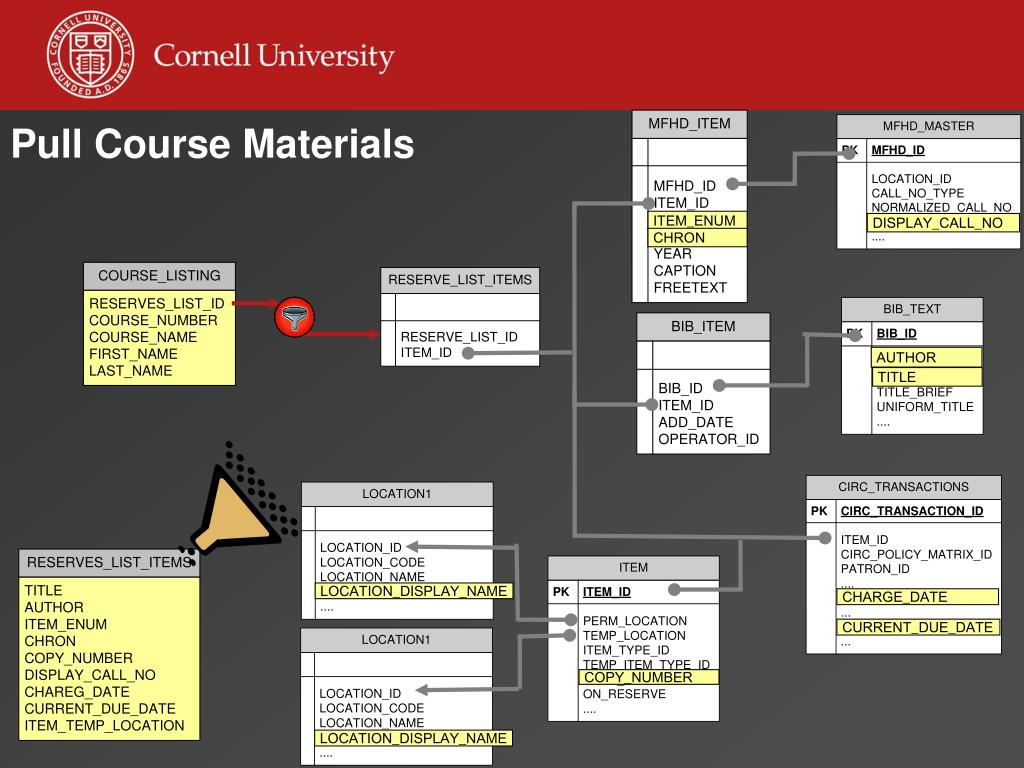1024x768 pixels.
Task: Click the UNIFORM_TITLE field
Action: click(x=925, y=407)
